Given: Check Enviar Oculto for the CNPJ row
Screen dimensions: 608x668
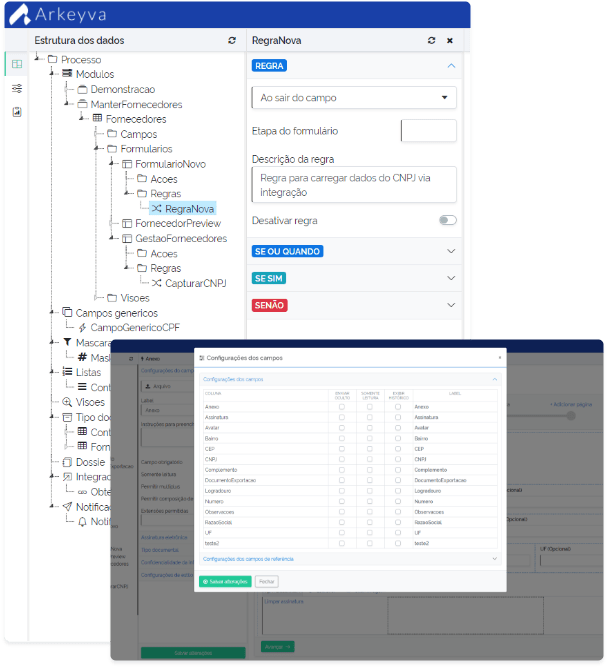Looking at the screenshot, I should pyautogui.click(x=342, y=459).
